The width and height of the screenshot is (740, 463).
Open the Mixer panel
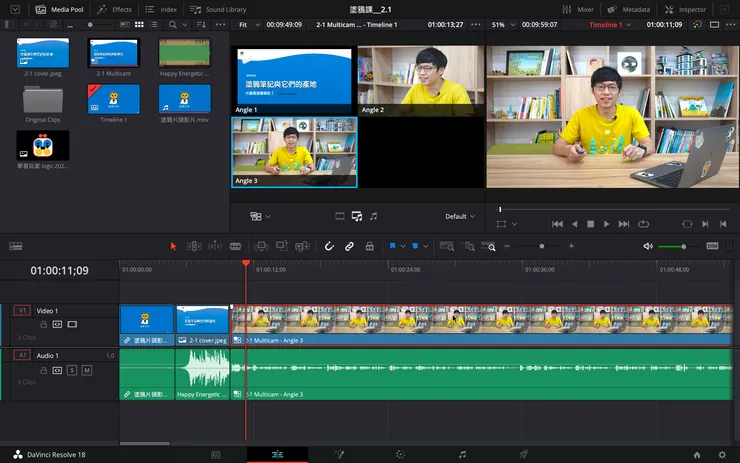(x=578, y=9)
